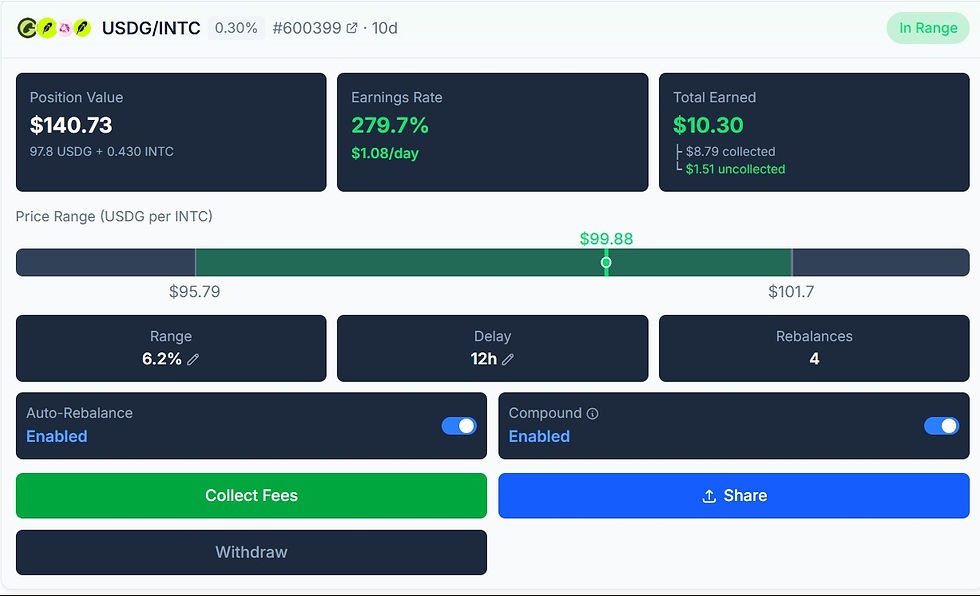Click the Total Earned $10.30 card

[x=814, y=132]
